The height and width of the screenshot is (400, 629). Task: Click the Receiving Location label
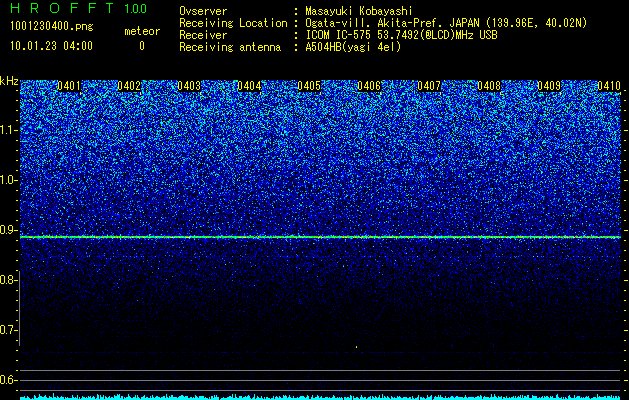(233, 23)
